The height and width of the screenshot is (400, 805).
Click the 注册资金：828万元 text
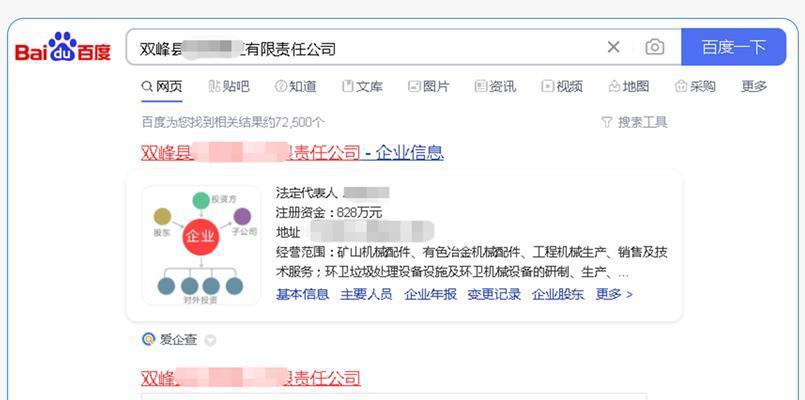pyautogui.click(x=329, y=212)
